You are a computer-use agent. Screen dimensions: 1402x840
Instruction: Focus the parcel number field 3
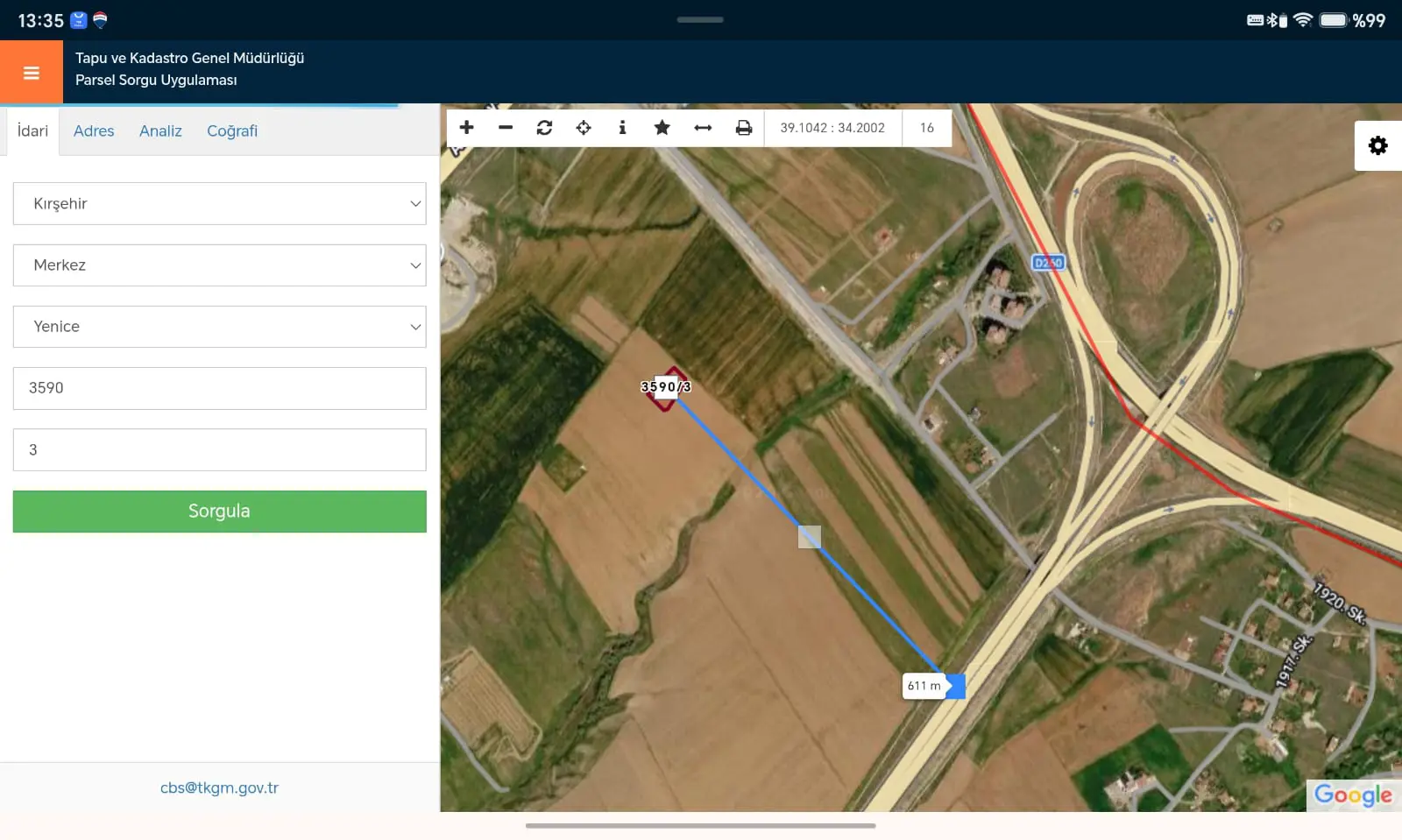point(219,449)
